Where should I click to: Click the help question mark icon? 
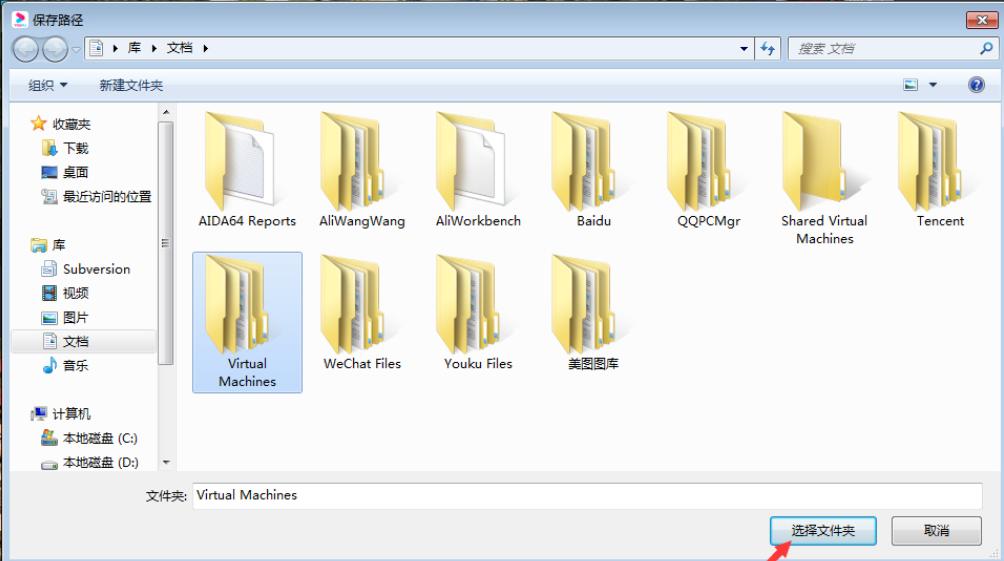tap(976, 85)
